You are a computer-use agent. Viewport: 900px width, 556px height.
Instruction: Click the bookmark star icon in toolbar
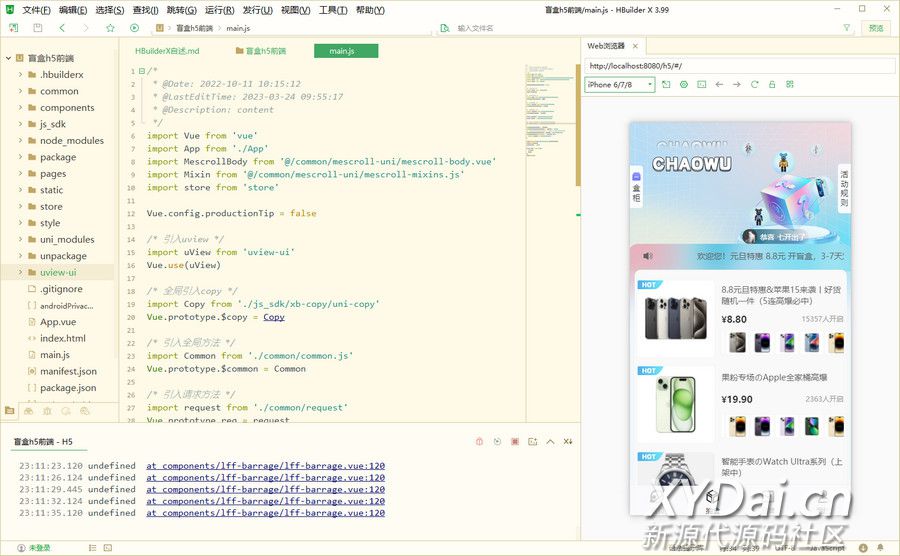(x=110, y=28)
